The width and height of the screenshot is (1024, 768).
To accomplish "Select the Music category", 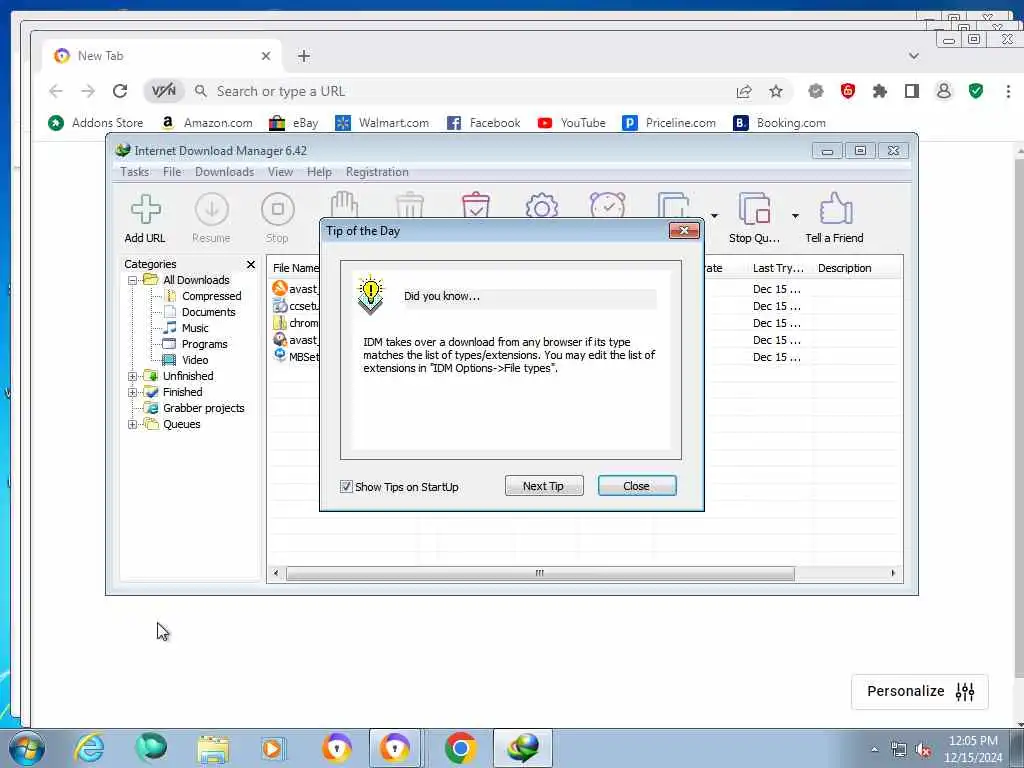I will 195,328.
